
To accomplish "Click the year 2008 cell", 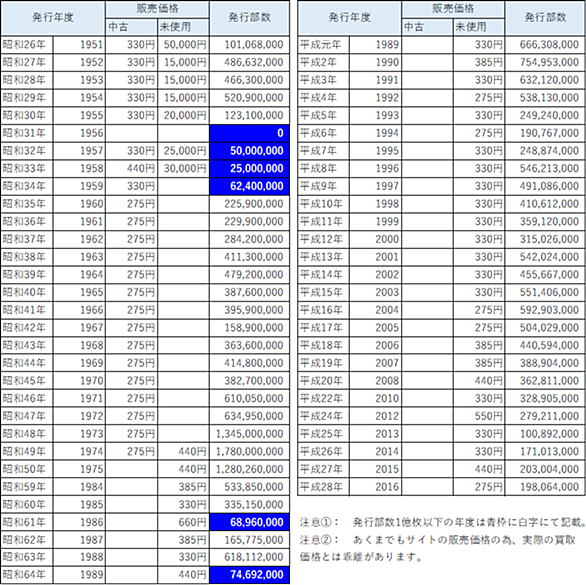I will pyautogui.click(x=376, y=381).
